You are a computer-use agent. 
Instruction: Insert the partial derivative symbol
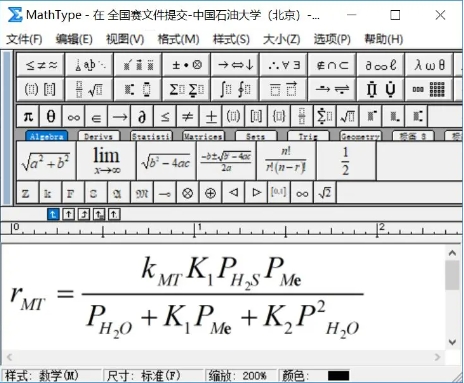point(142,117)
